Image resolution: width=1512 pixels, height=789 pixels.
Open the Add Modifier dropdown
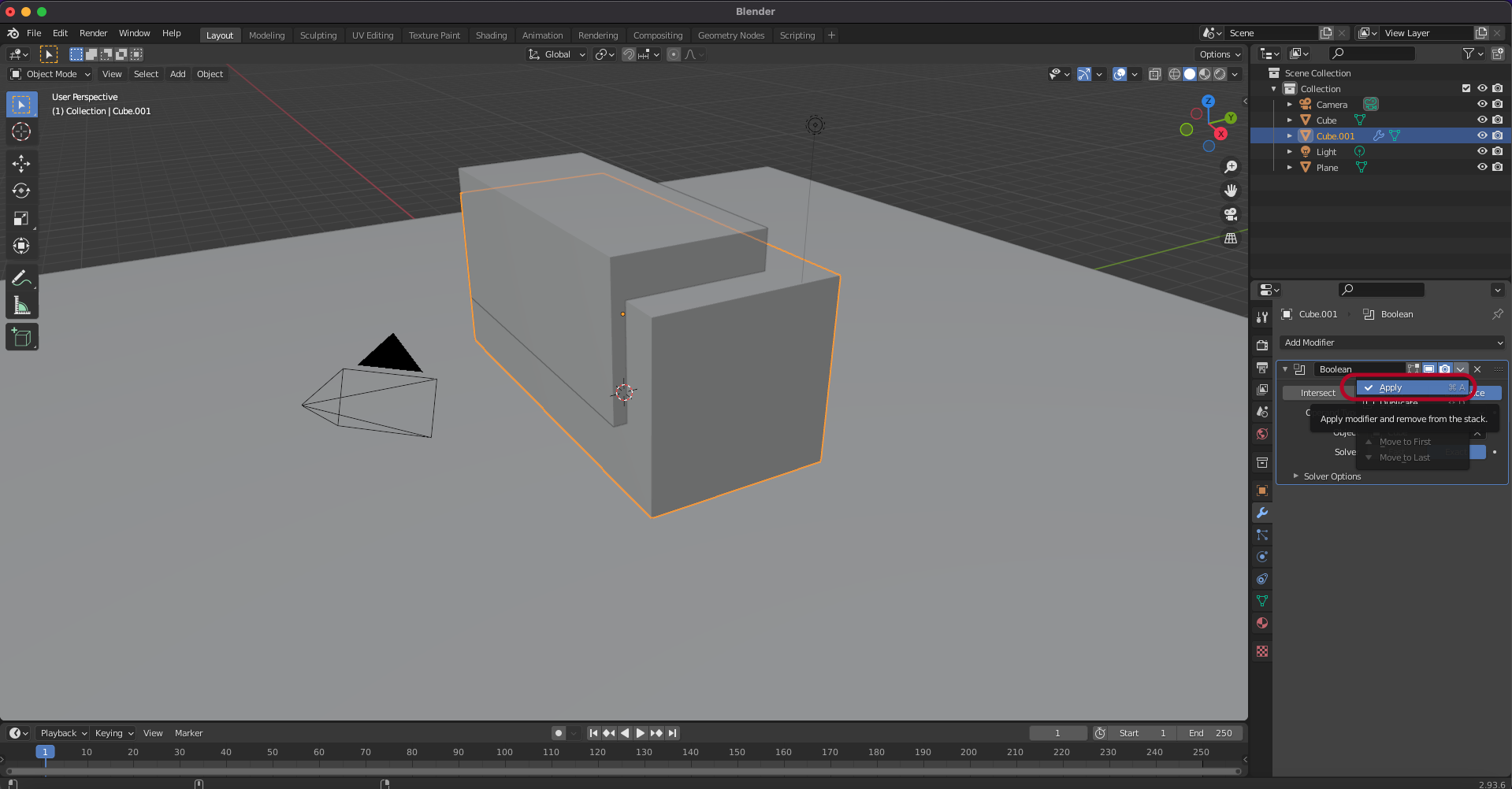click(x=1392, y=343)
